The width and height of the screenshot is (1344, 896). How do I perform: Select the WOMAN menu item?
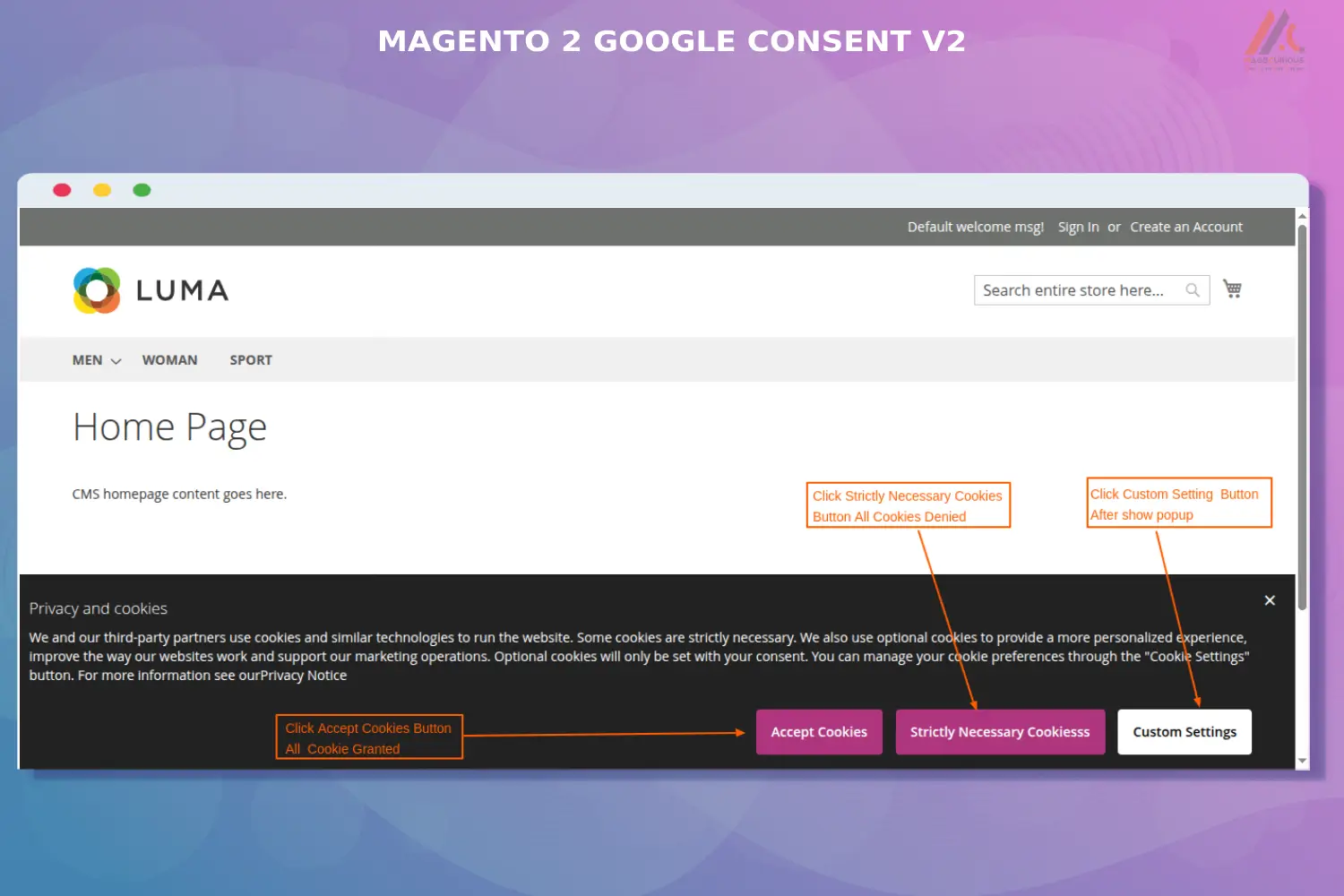pyautogui.click(x=169, y=359)
